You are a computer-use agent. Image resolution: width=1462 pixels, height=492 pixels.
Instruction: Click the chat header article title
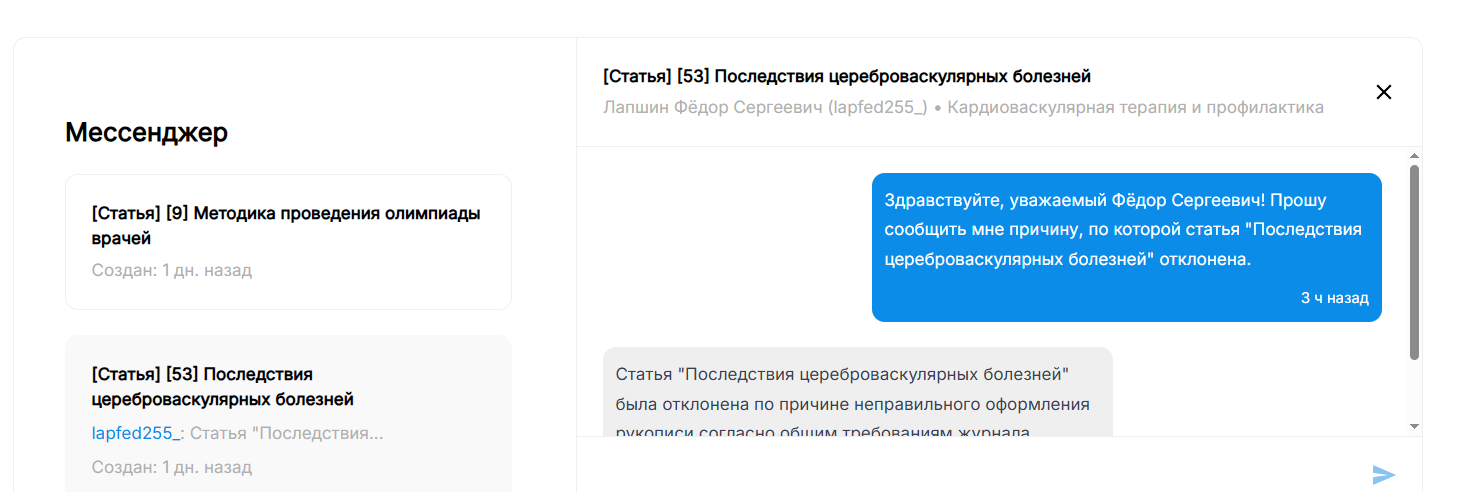846,76
